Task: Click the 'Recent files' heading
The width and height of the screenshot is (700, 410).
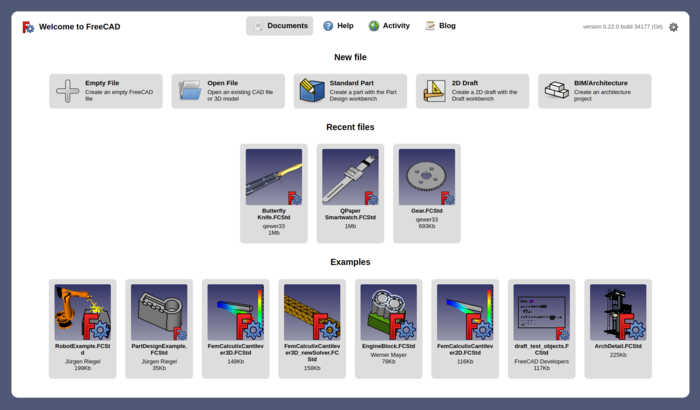Action: (x=350, y=127)
